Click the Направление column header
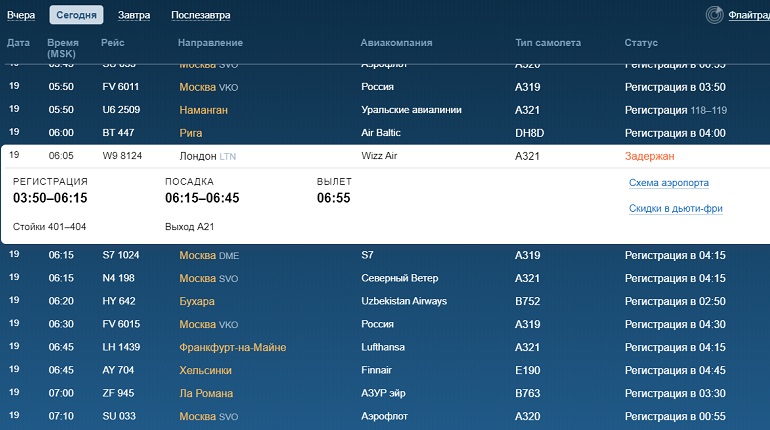 coord(210,43)
